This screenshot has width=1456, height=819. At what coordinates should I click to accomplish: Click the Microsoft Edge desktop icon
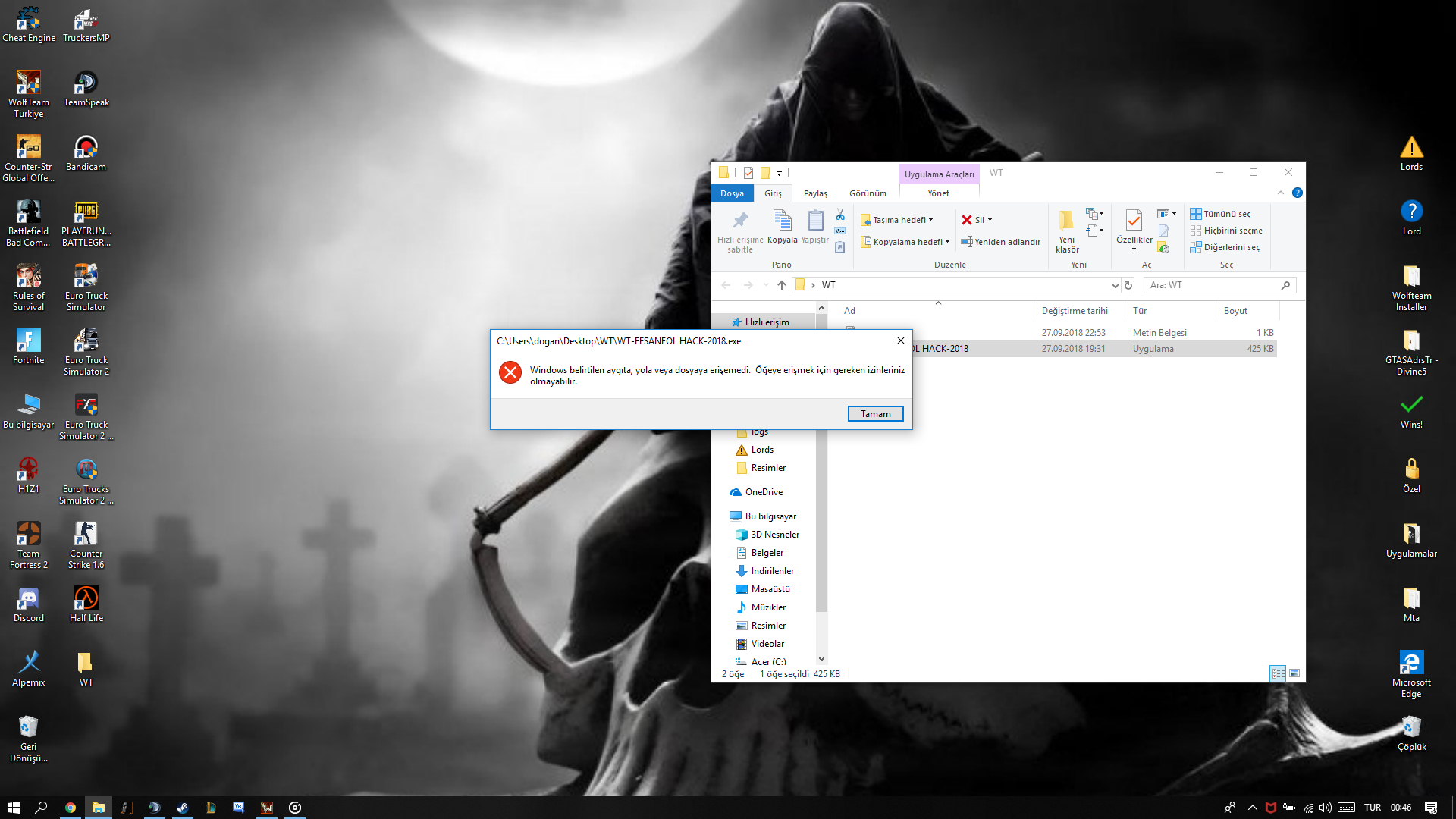click(x=1411, y=674)
